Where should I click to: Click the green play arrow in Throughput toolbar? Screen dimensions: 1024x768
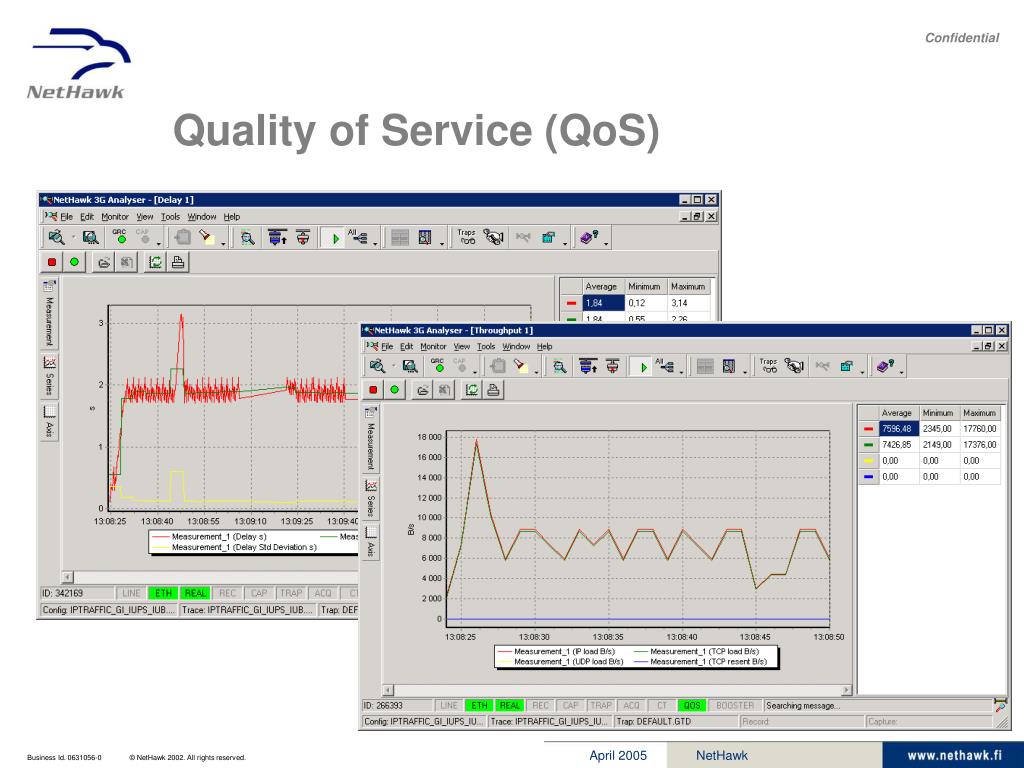tap(643, 367)
